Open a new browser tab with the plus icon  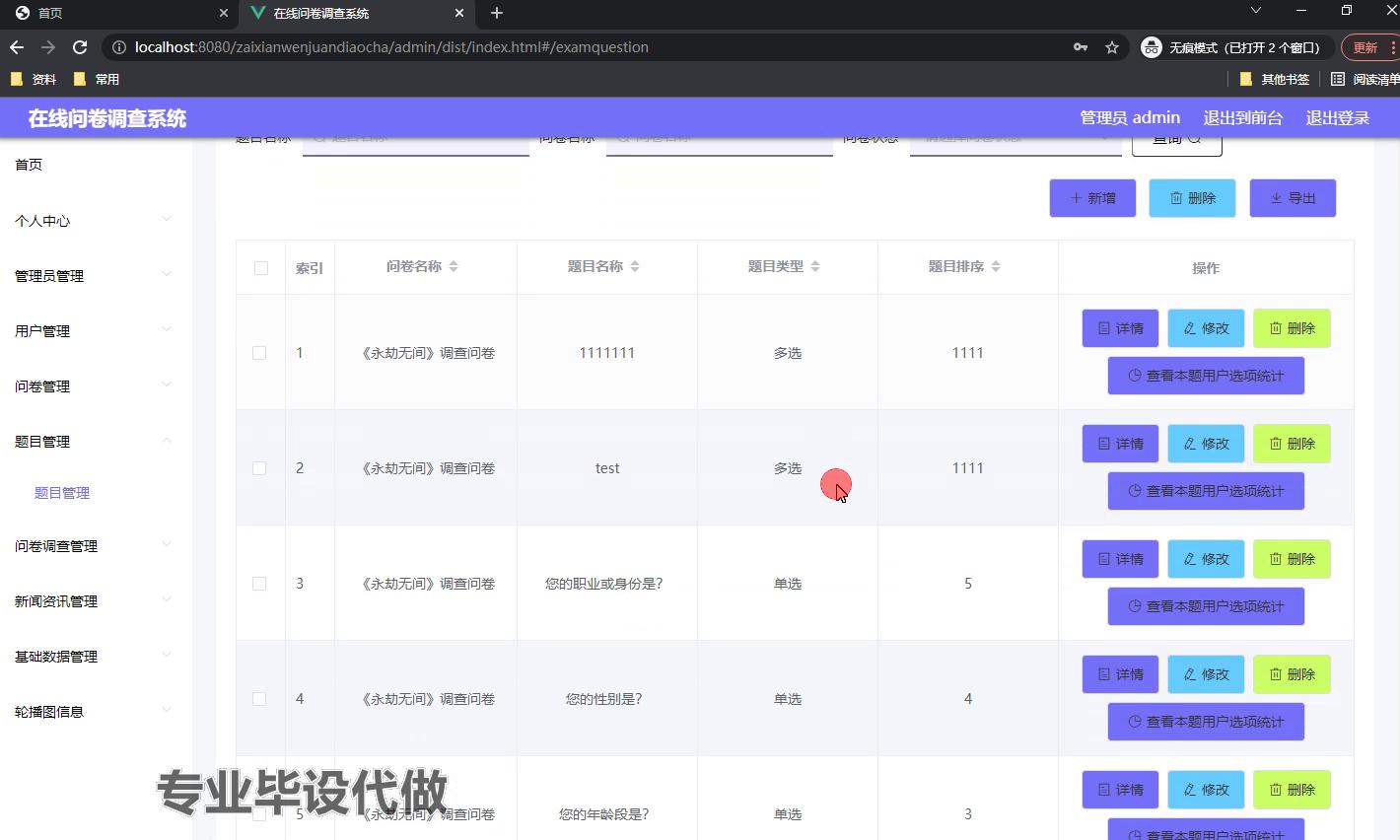(x=497, y=13)
